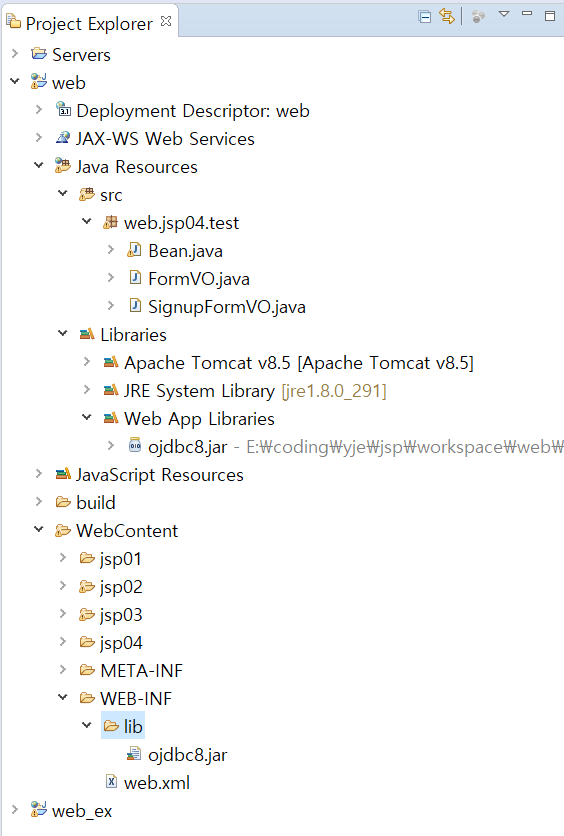
Task: Close the Project Explorer tab
Action: (166, 21)
